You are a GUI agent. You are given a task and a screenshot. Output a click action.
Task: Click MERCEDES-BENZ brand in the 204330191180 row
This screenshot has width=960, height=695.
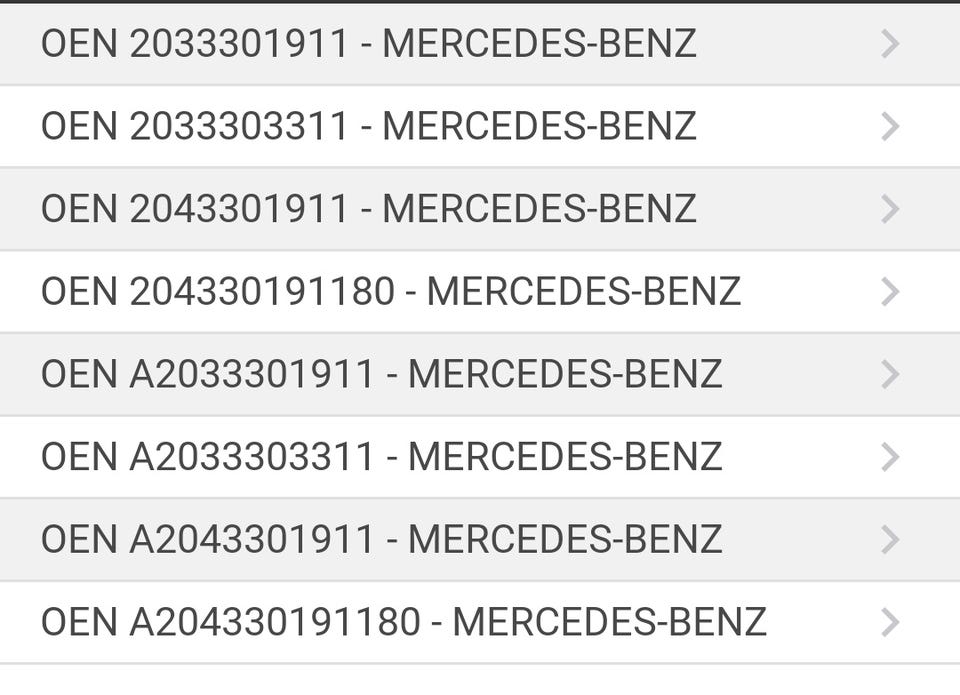tap(583, 292)
